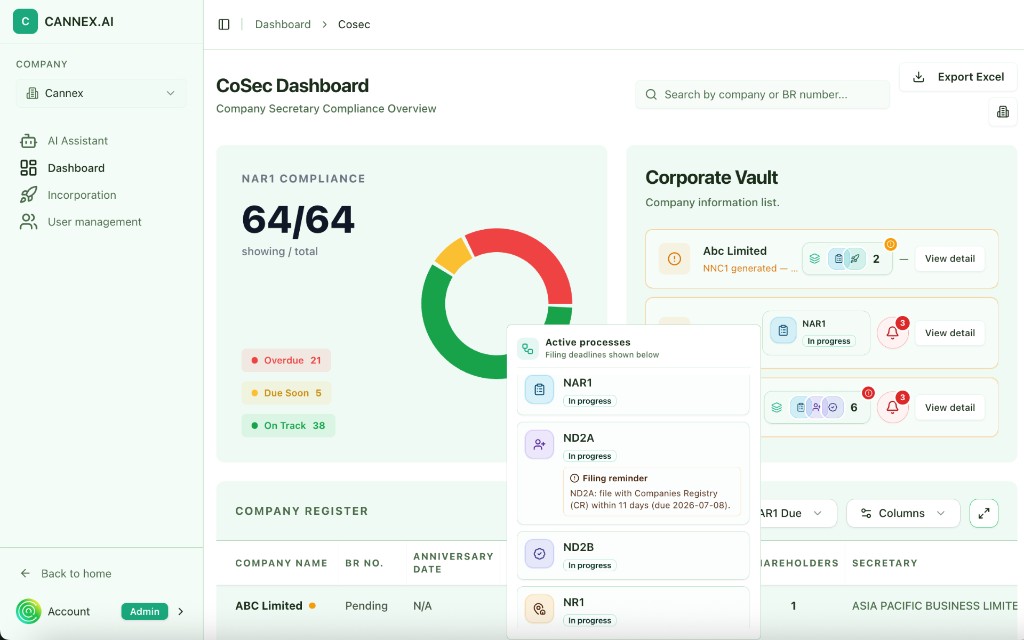Click the Cosec breadcrumb item
1024x640 pixels.
click(354, 24)
